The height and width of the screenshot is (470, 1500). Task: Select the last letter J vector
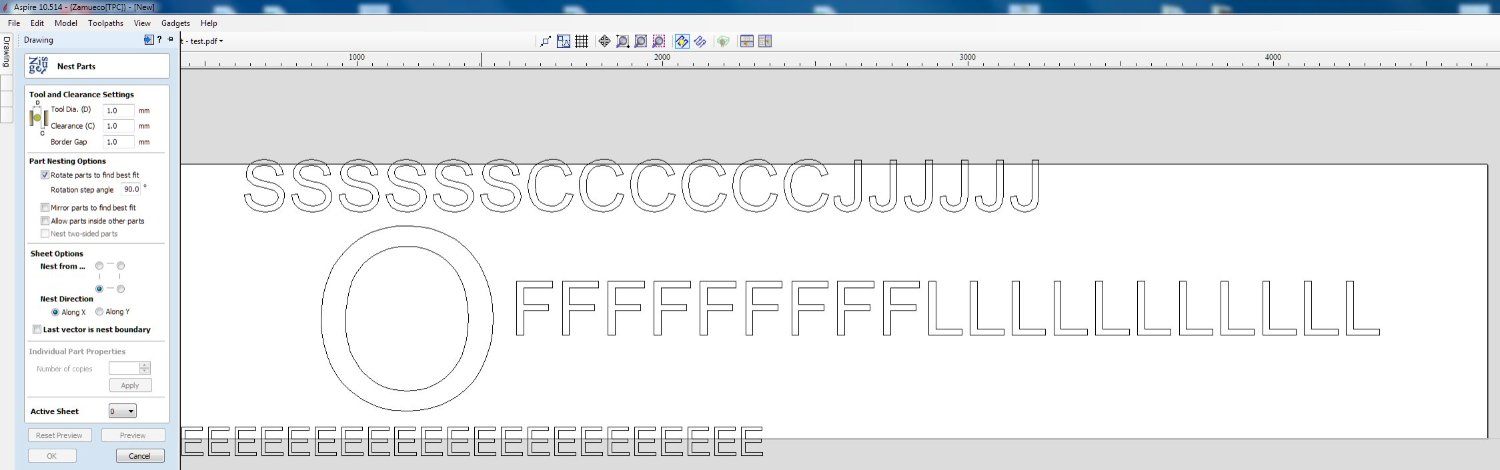(1025, 186)
